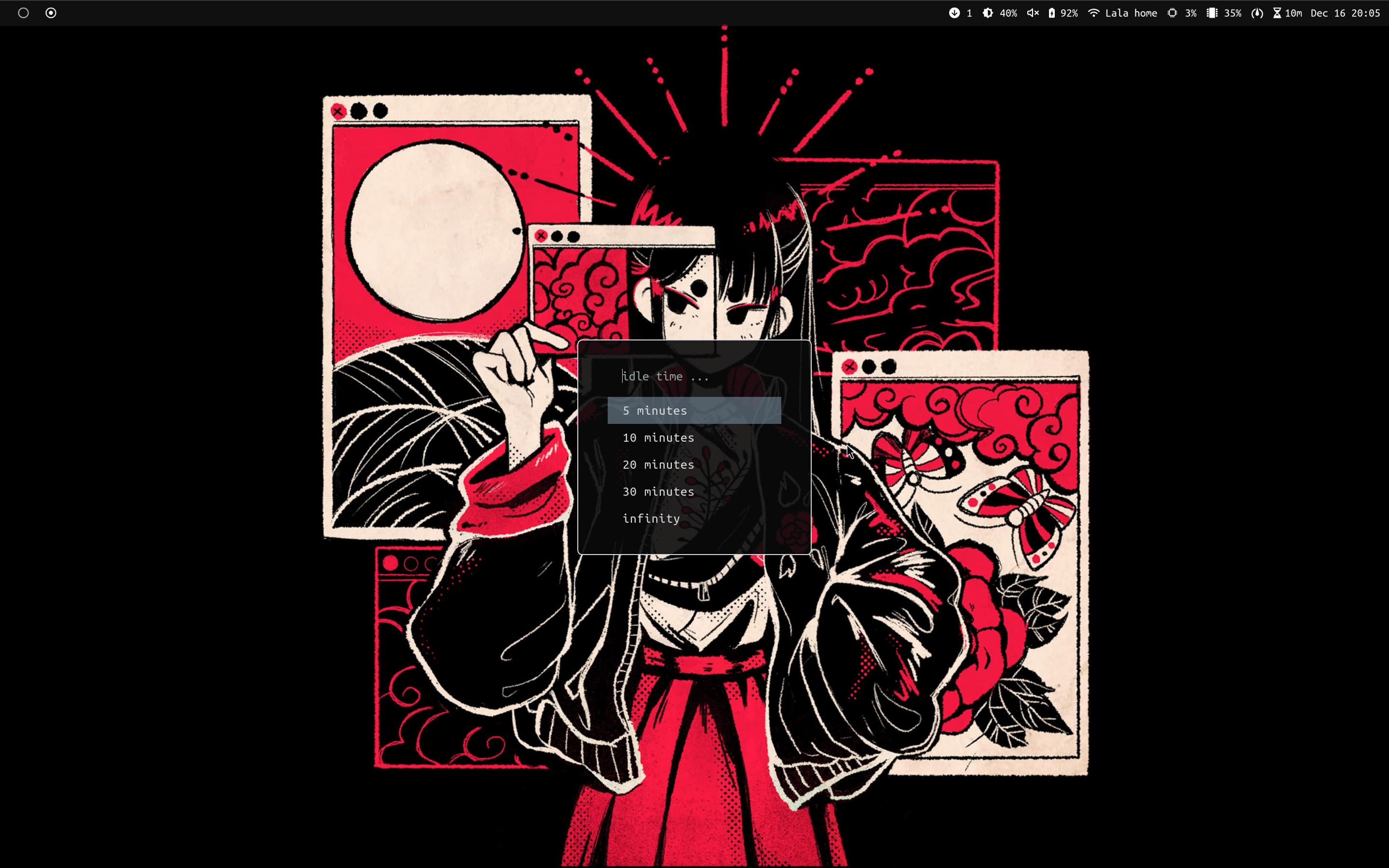Select the "30 minutes" option
Viewport: 1389px width, 868px height.
[x=658, y=491]
